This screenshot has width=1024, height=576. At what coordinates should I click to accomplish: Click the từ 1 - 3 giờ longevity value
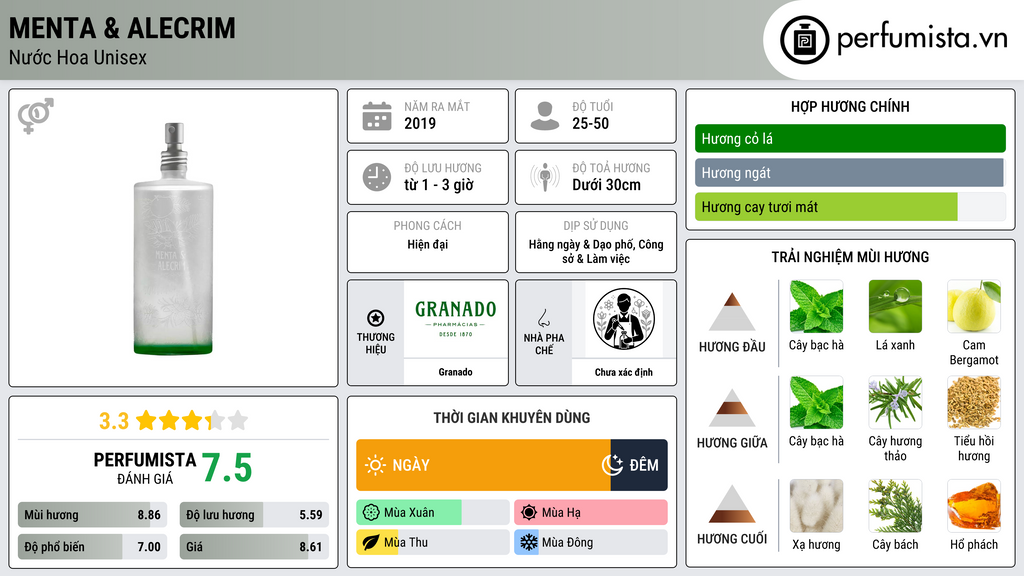439,185
